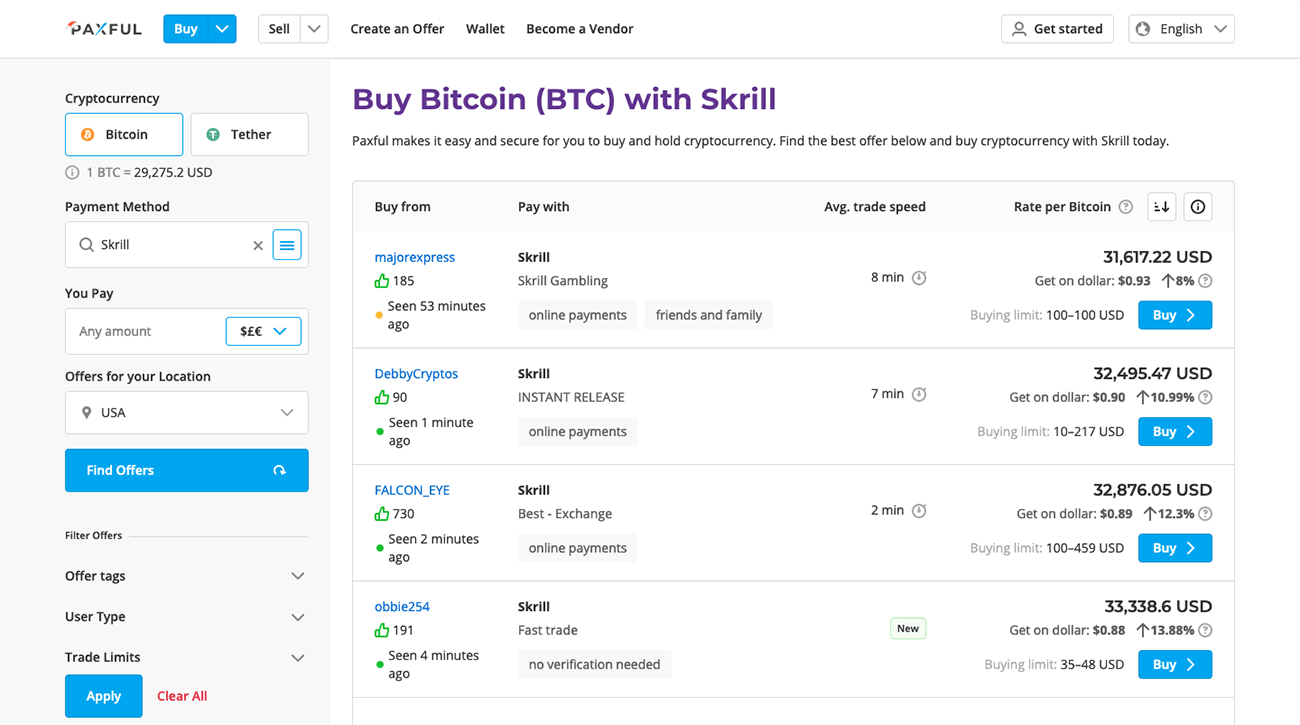Clear the Skrill payment method with X
The width and height of the screenshot is (1300, 725).
click(x=258, y=245)
